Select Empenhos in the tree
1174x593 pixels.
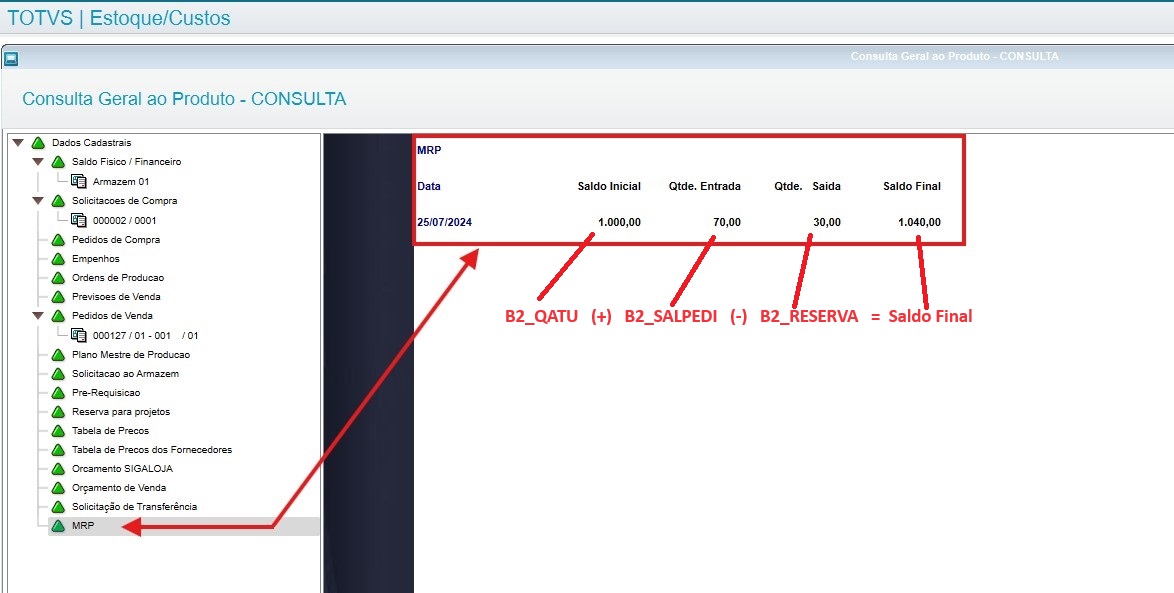(x=96, y=259)
